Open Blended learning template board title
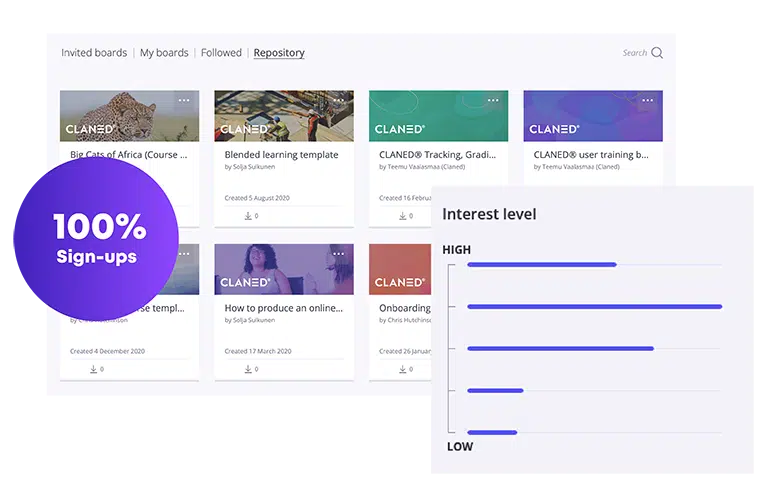 (281, 155)
